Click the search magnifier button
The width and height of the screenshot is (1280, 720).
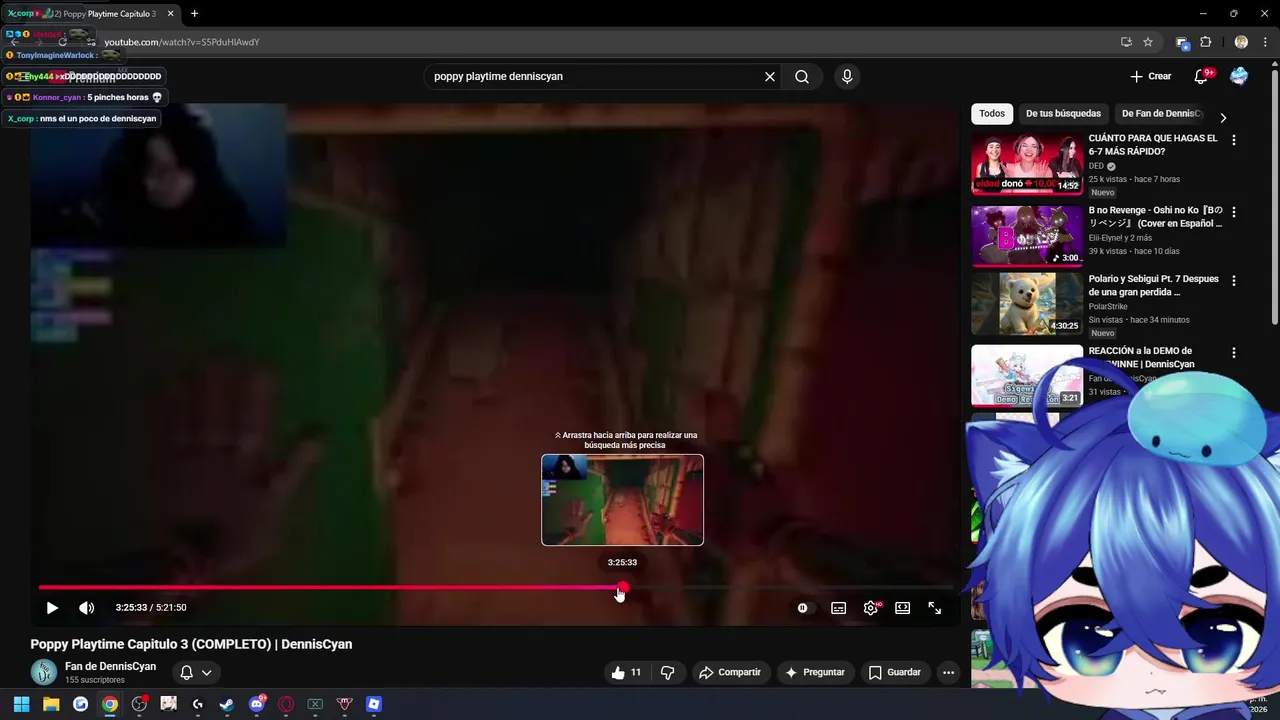[802, 76]
